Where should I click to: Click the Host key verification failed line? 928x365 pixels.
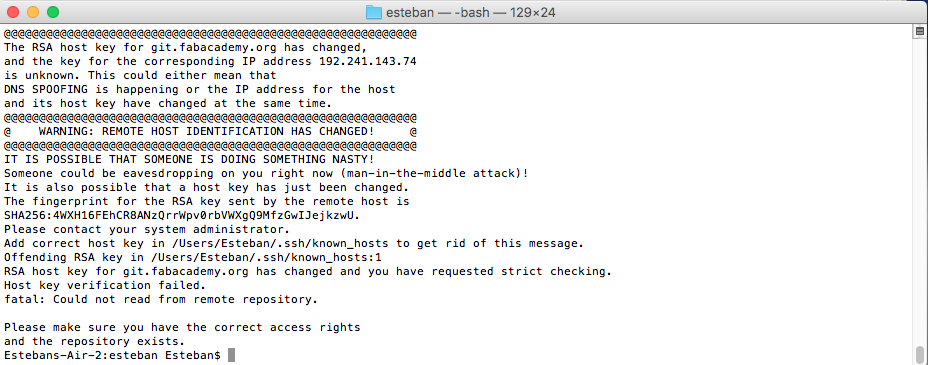coord(105,285)
